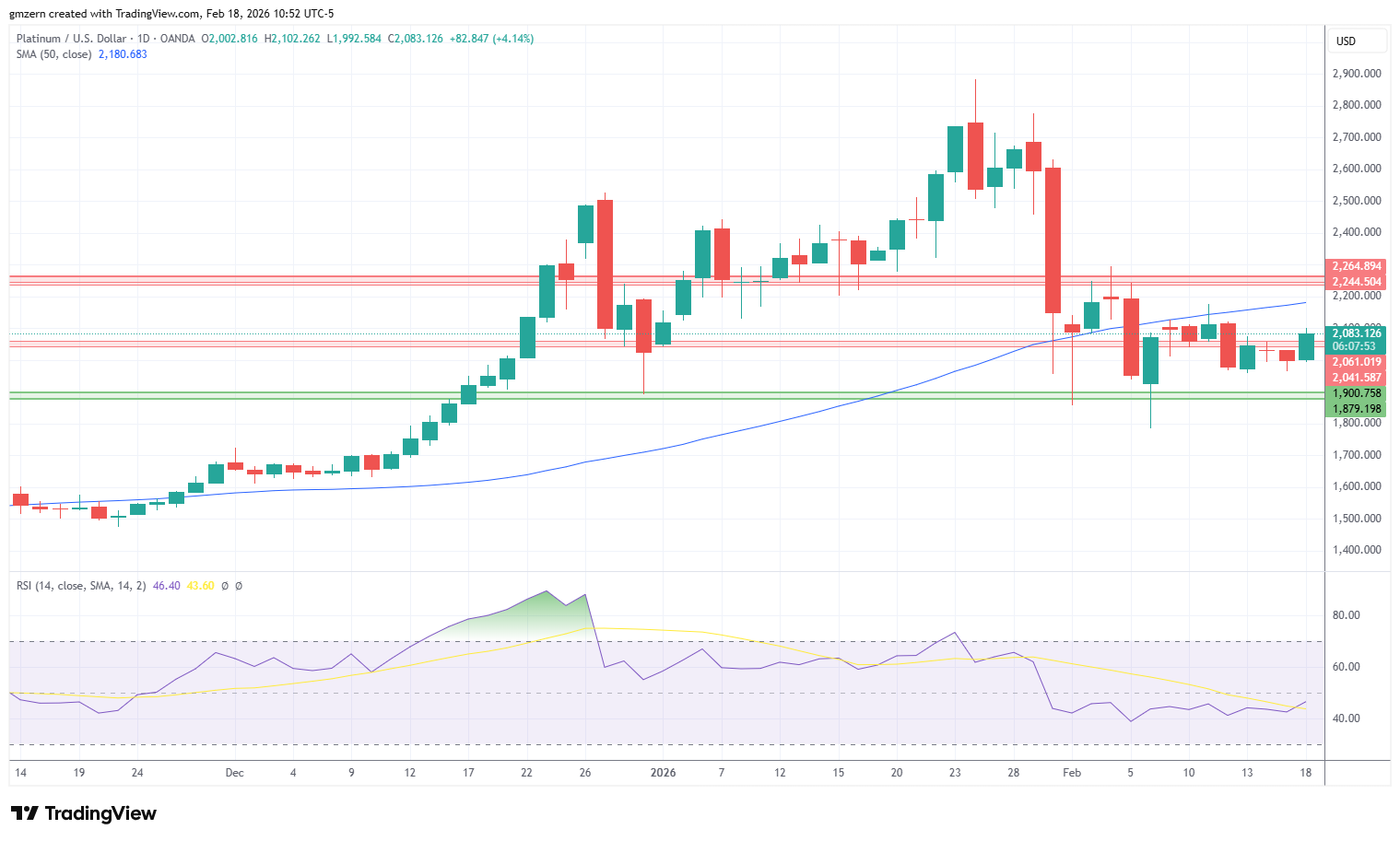Viewport: 1400px width, 841px height.
Task: Click the 1,900.758 green support label
Action: tap(1357, 393)
